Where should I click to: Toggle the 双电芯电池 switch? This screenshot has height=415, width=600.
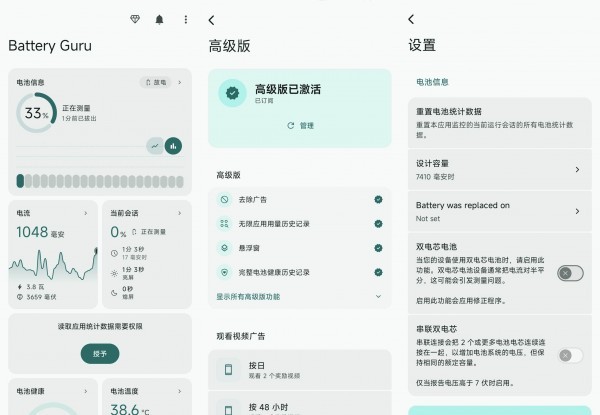tap(570, 273)
